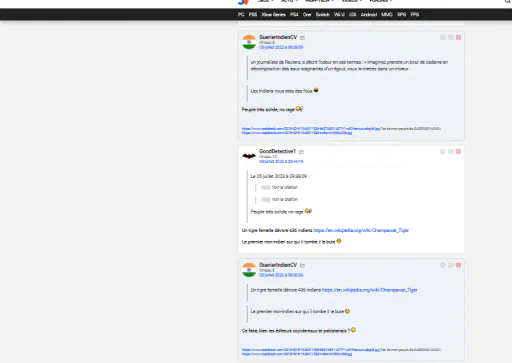Click the message icon next to the top GuerierIndienCV username
512x363 pixels.
point(302,38)
